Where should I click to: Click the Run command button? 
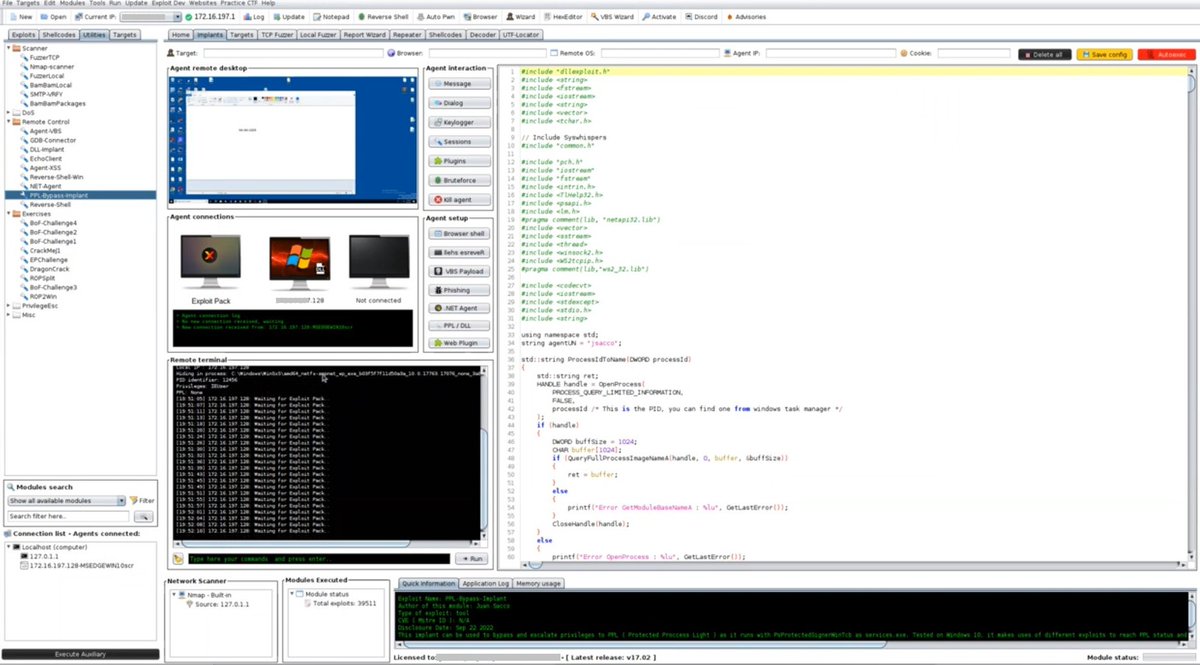coord(470,559)
